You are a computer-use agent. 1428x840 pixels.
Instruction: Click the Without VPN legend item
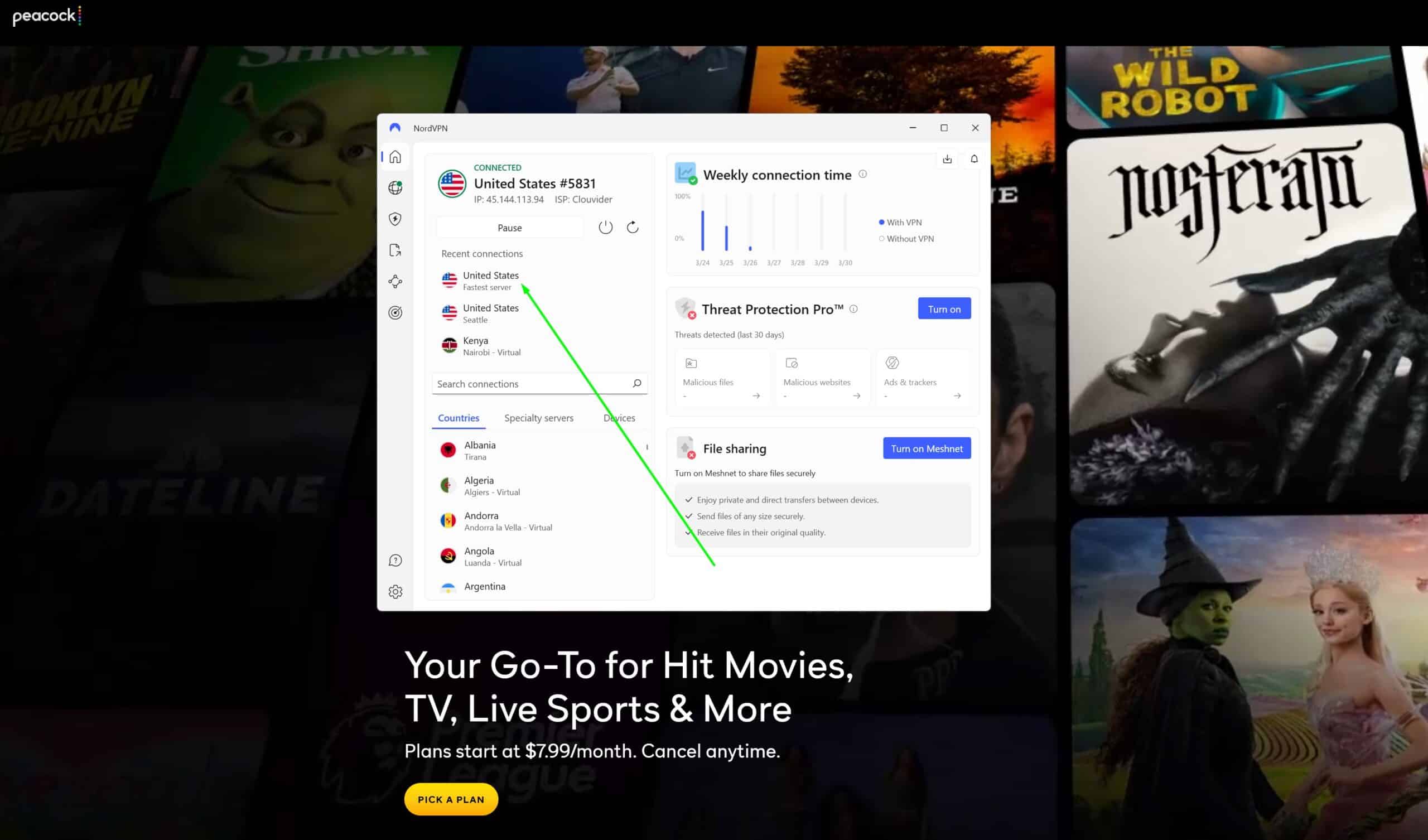906,239
